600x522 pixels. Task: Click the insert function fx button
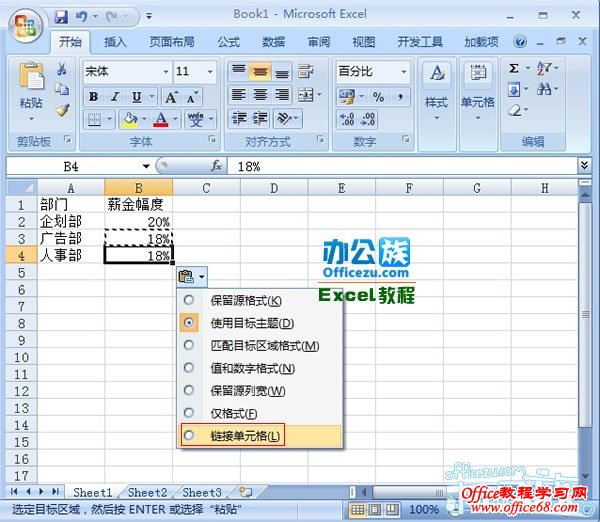click(x=217, y=166)
